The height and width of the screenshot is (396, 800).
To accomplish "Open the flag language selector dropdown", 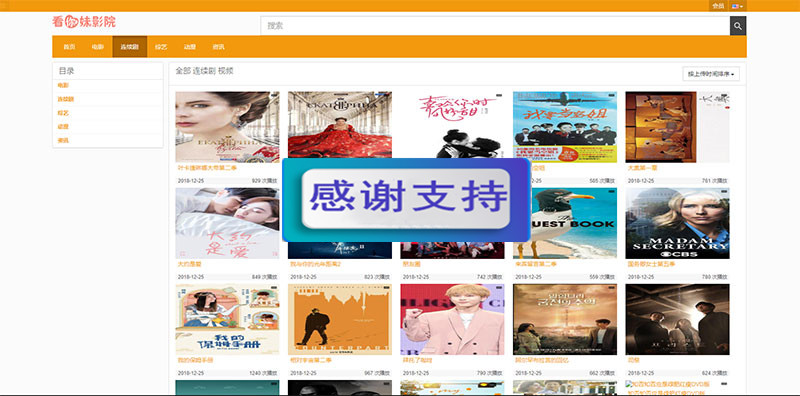I will (x=737, y=6).
